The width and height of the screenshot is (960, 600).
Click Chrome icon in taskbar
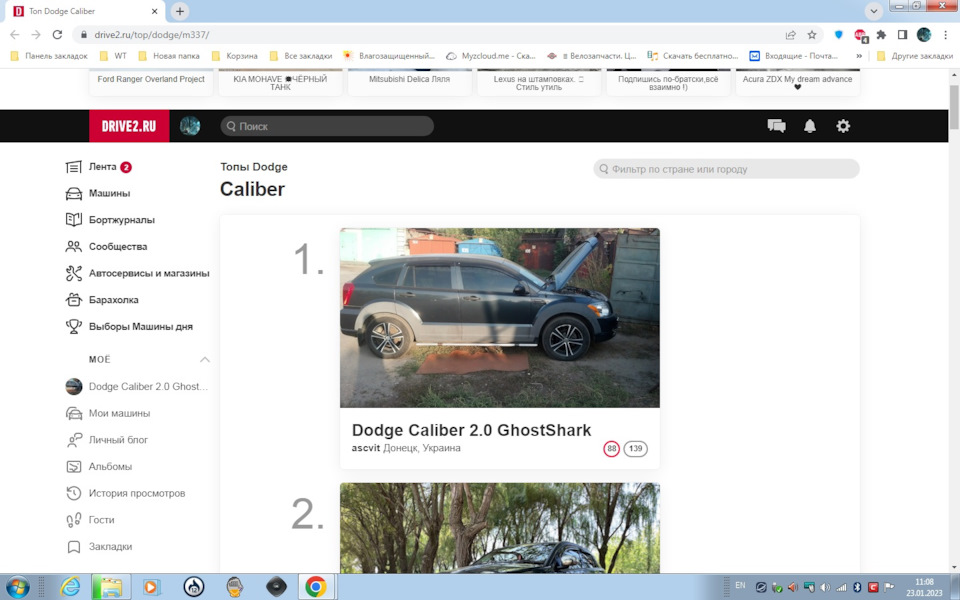click(x=315, y=587)
